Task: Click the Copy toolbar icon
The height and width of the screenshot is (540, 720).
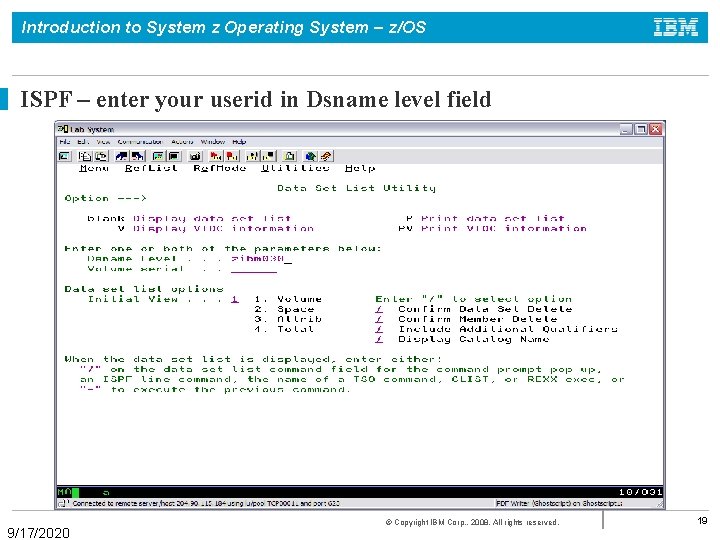Action: point(85,156)
